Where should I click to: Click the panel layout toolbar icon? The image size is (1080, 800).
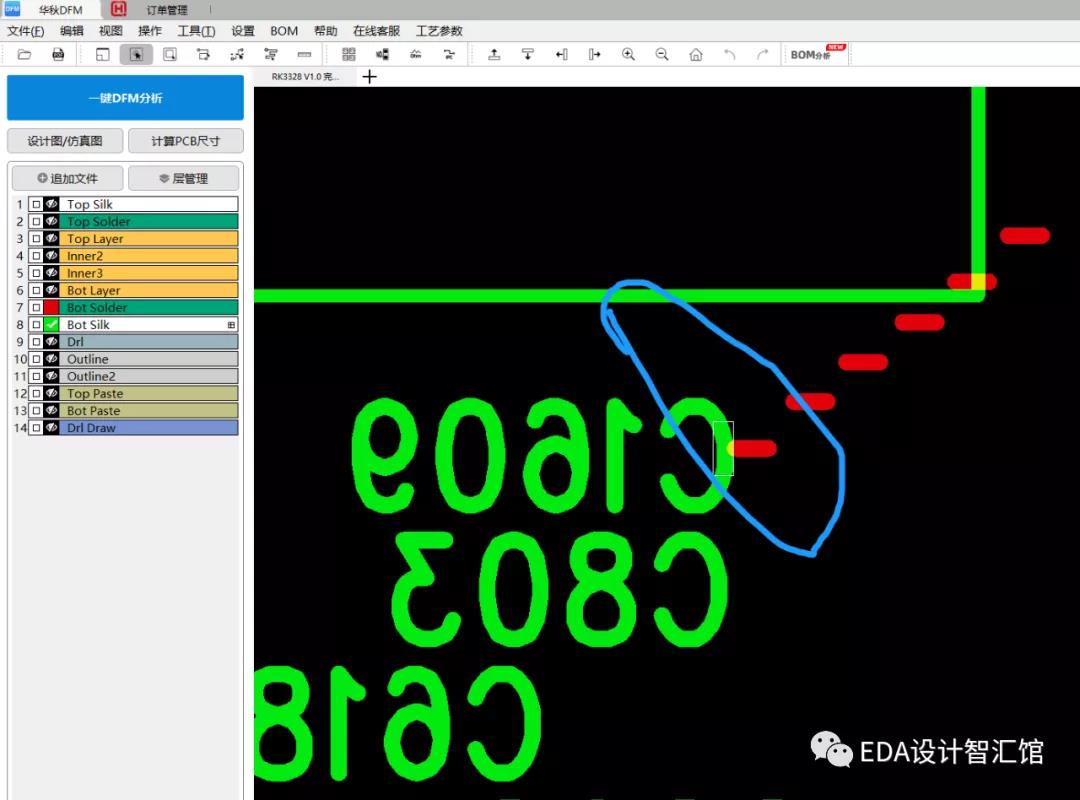click(x=103, y=54)
